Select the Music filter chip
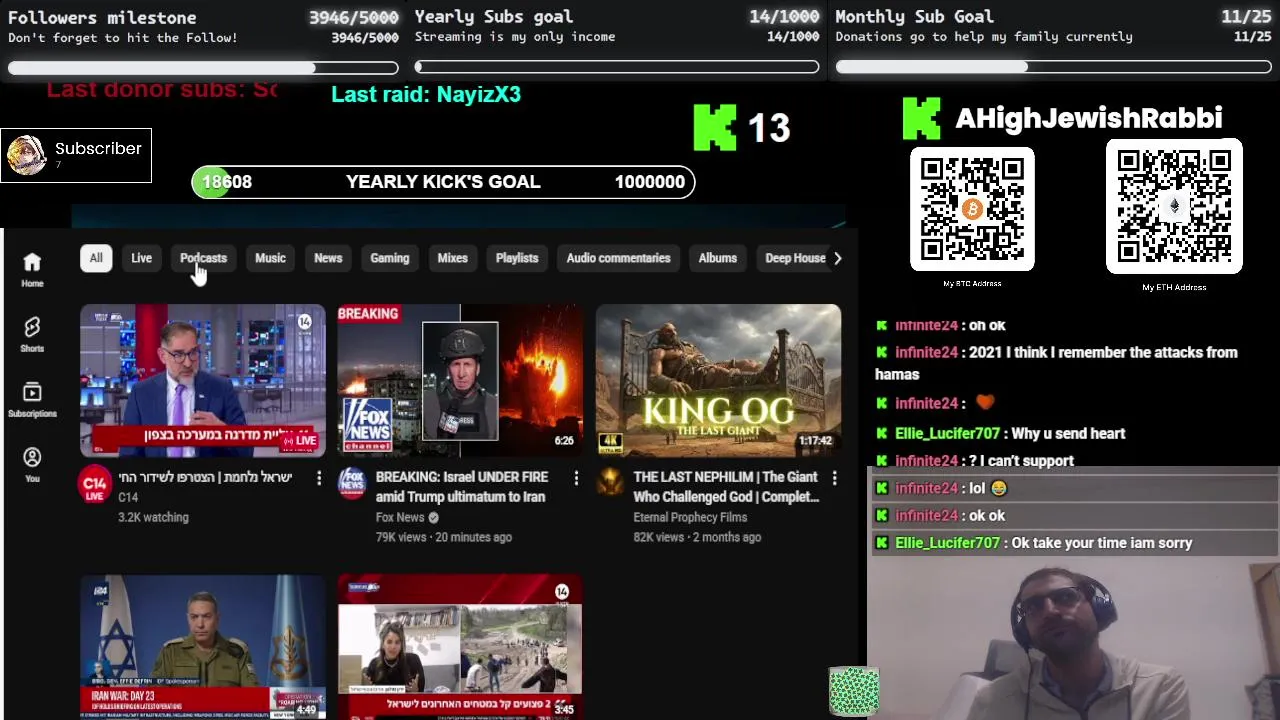The height and width of the screenshot is (720, 1280). click(270, 258)
